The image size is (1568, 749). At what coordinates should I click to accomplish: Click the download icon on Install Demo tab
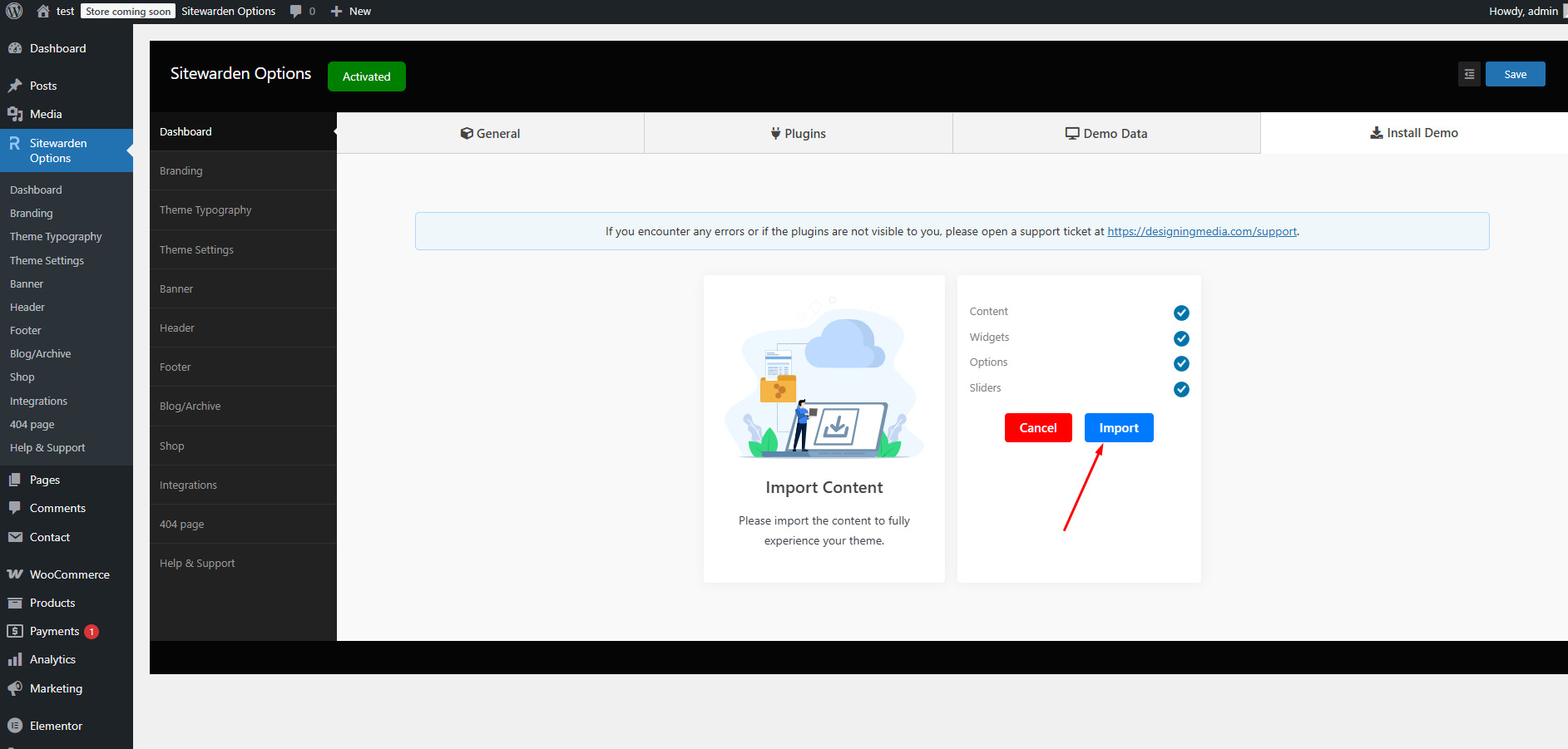(1377, 133)
